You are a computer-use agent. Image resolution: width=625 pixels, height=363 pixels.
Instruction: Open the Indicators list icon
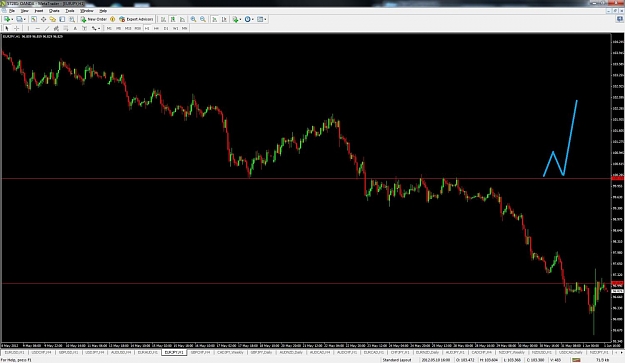click(x=235, y=19)
